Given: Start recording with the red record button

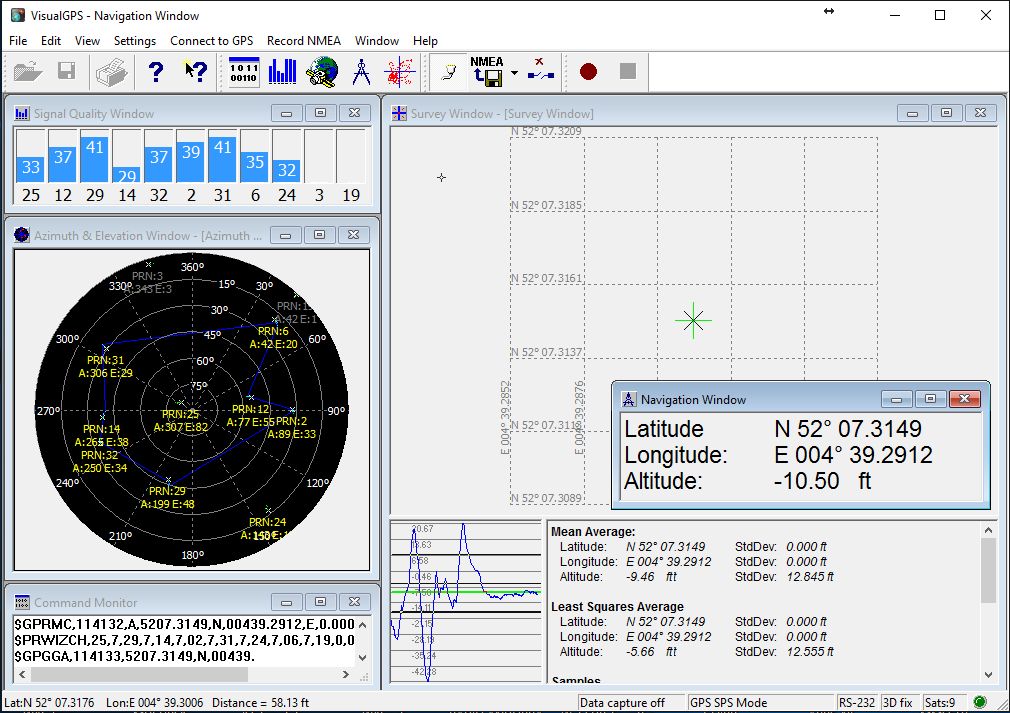Looking at the screenshot, I should 587,71.
